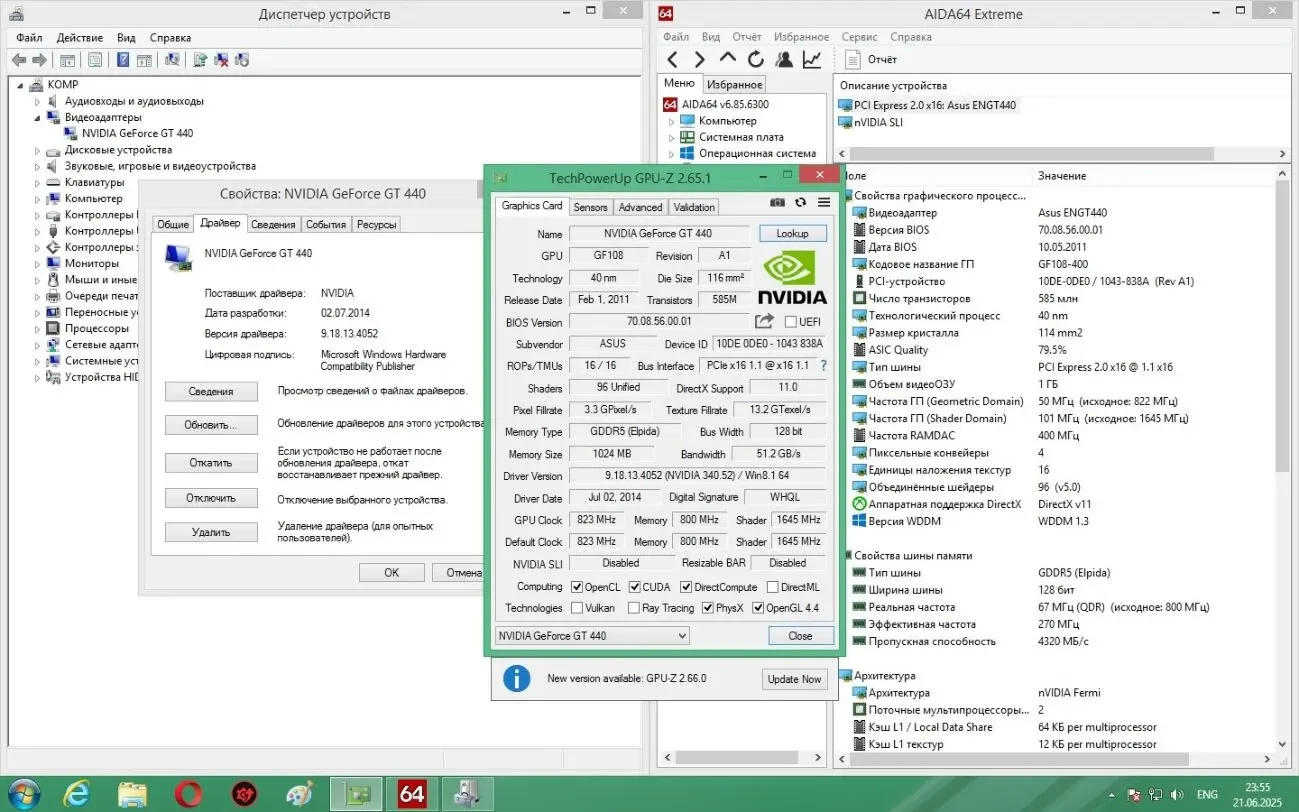Go up one level in AIDA64 toolbar
Screen dimensions: 1299x812
(728, 59)
